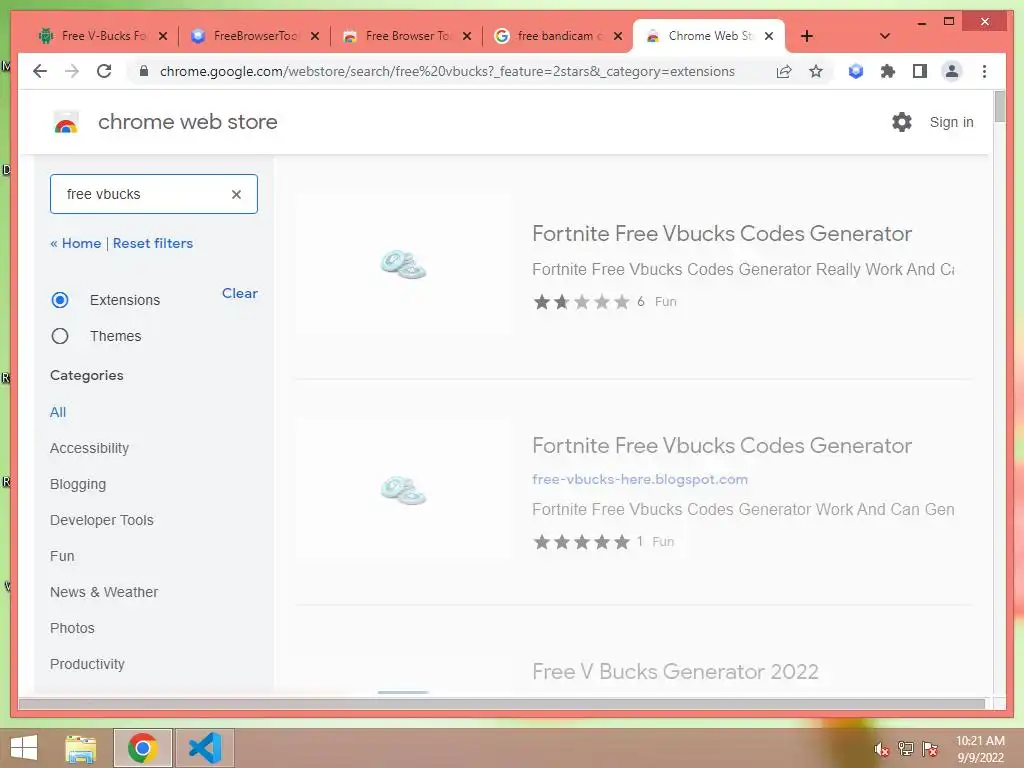Click the browser forward arrow
This screenshot has width=1024, height=768.
click(x=72, y=71)
